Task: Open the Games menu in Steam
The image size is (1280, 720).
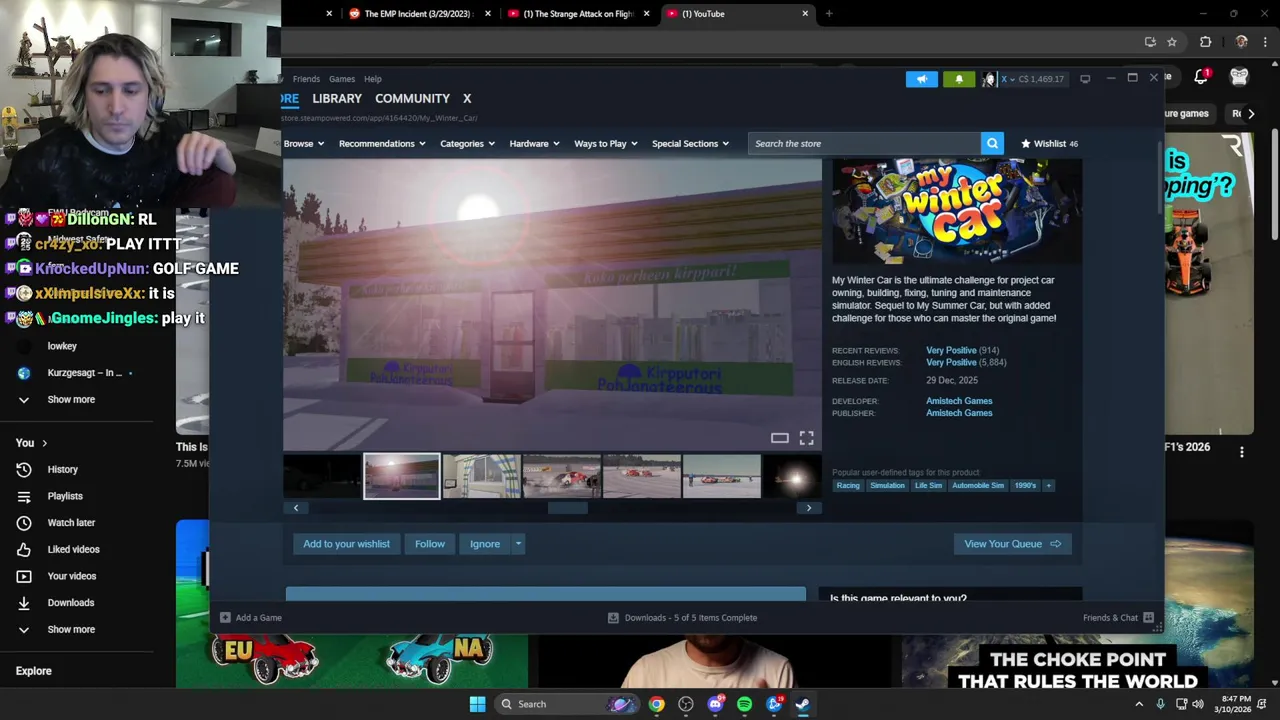Action: point(342,79)
